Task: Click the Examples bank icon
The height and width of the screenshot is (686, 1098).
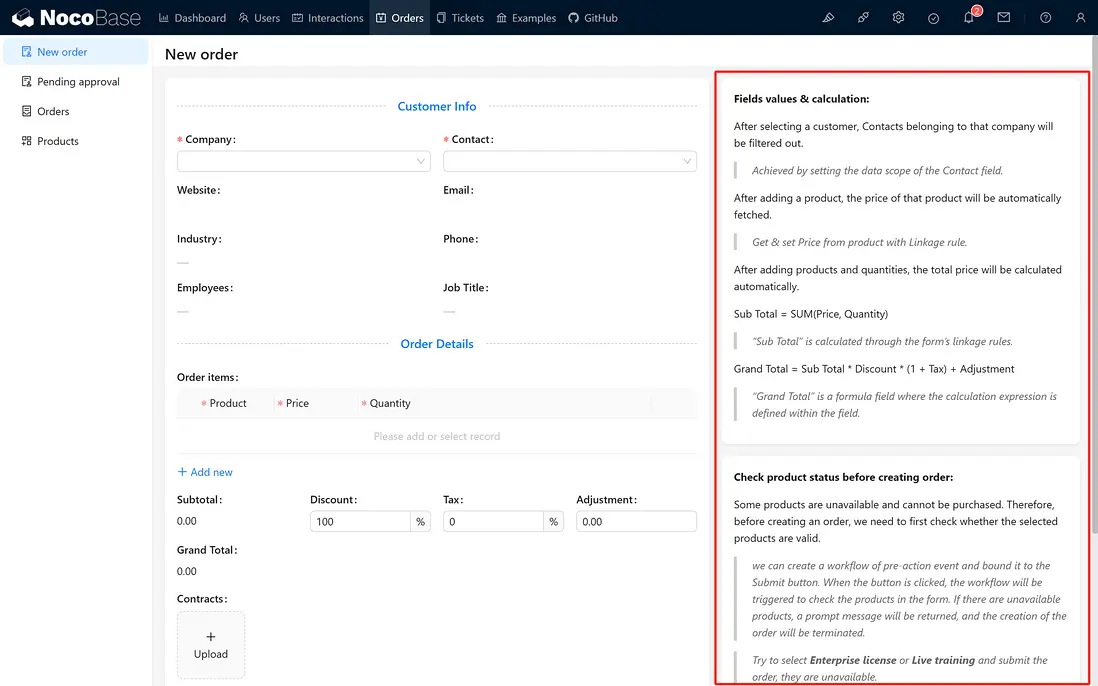Action: [x=501, y=18]
